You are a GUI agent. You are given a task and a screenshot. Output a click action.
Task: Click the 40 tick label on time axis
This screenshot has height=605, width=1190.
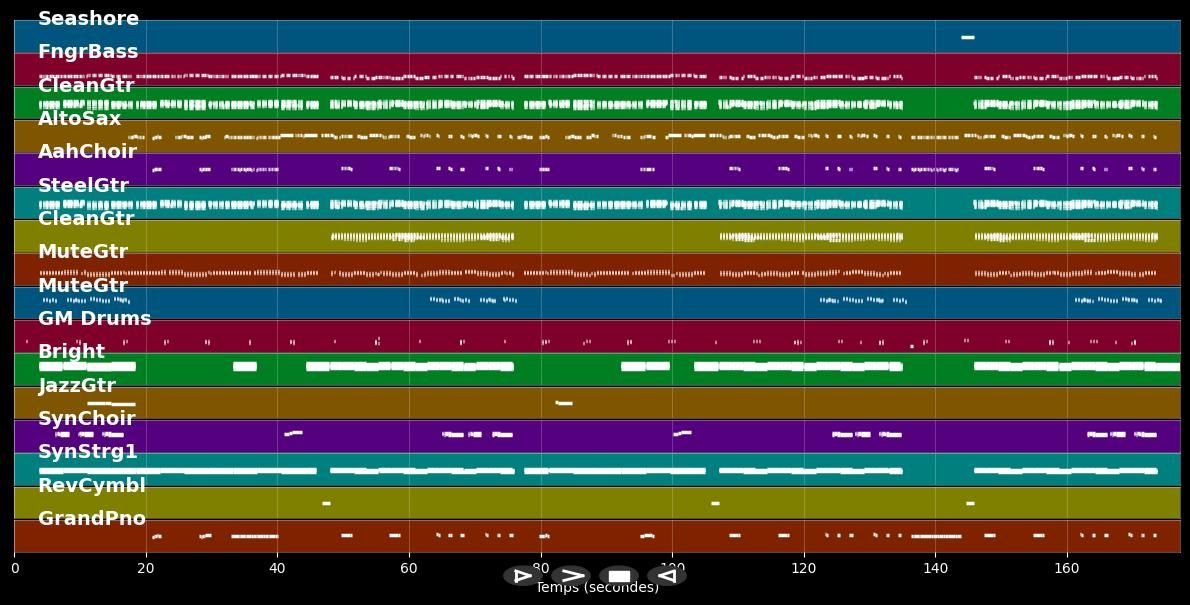click(x=277, y=568)
